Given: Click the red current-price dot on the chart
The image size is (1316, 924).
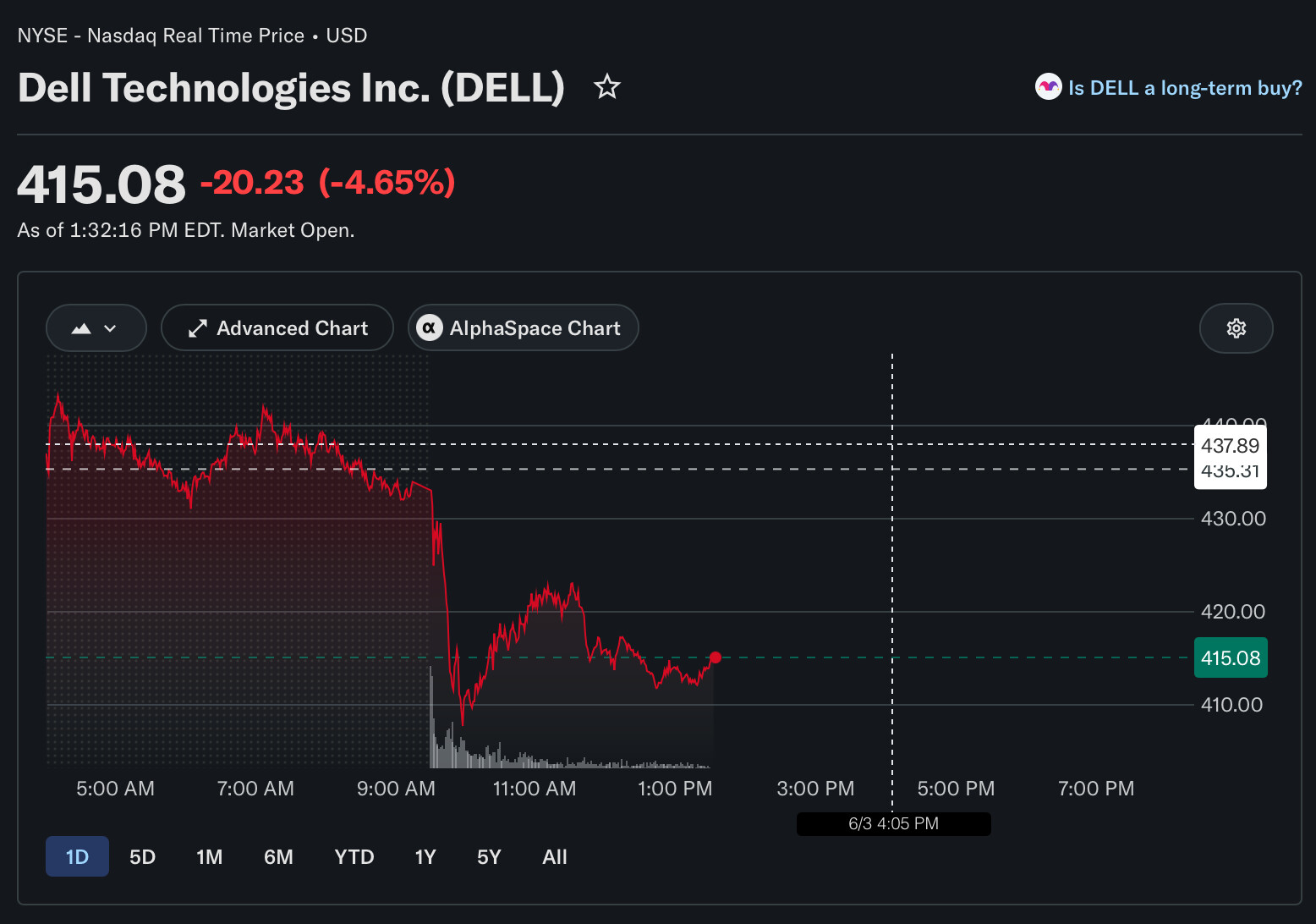Looking at the screenshot, I should coord(716,657).
